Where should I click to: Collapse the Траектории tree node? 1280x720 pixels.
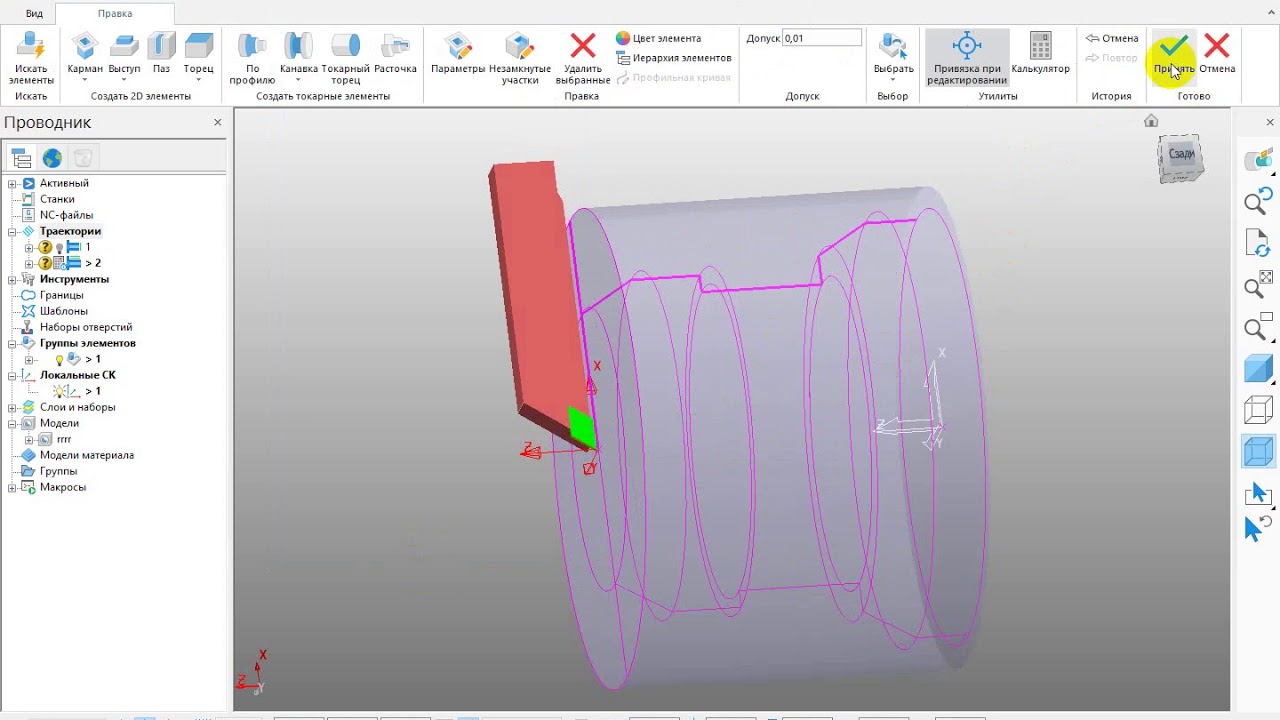click(x=13, y=231)
